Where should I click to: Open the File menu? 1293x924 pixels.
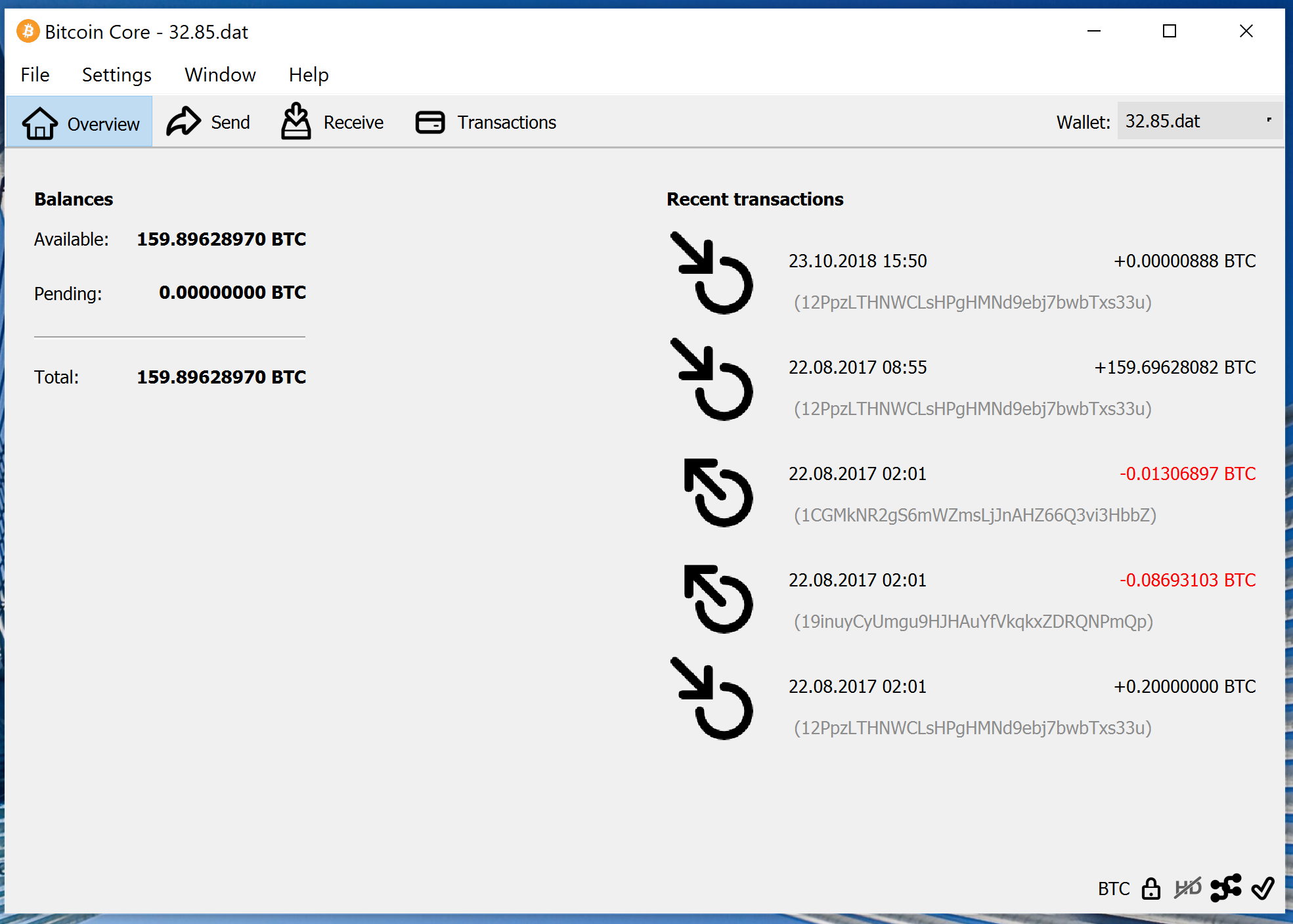coord(35,75)
